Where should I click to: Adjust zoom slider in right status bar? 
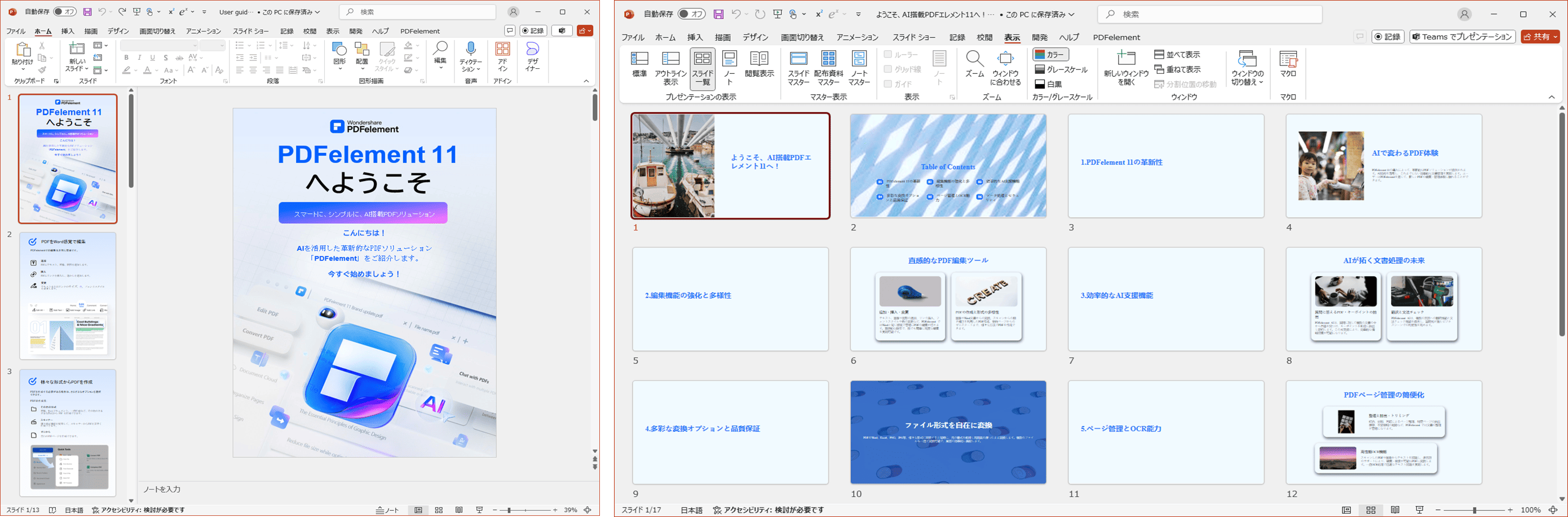point(1474,510)
